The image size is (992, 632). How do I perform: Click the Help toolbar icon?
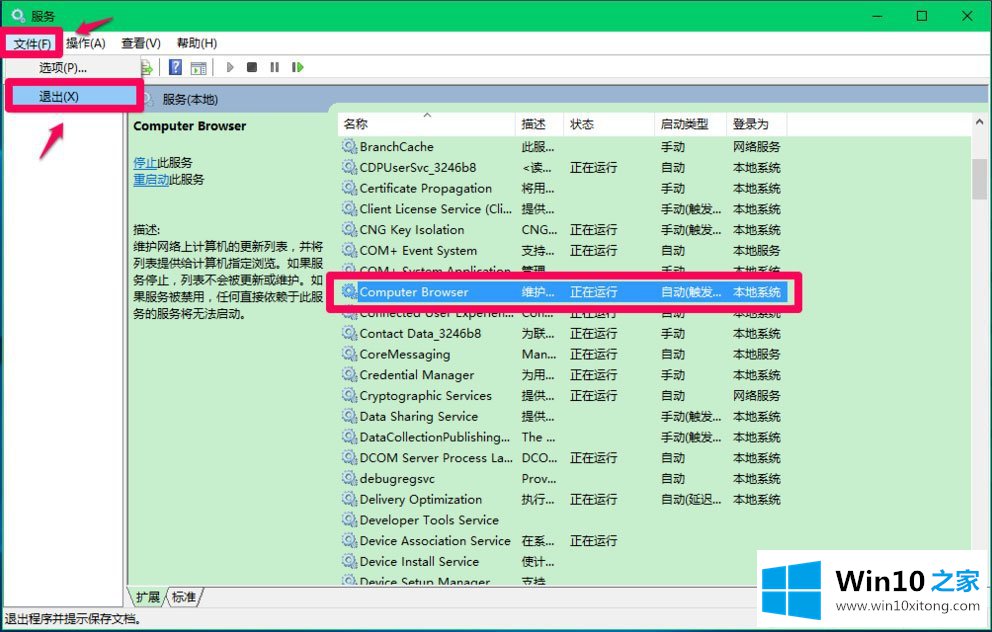point(175,68)
